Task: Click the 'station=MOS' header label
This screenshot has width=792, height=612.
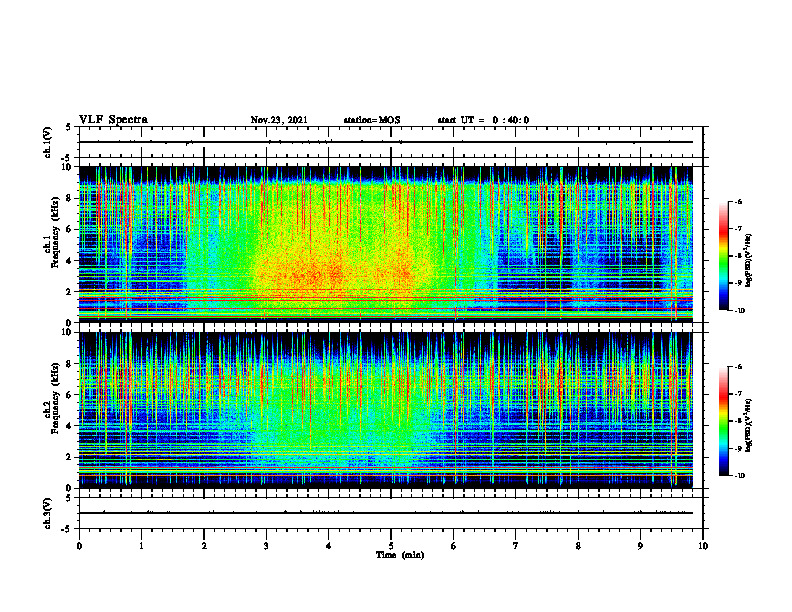Action: [x=372, y=120]
